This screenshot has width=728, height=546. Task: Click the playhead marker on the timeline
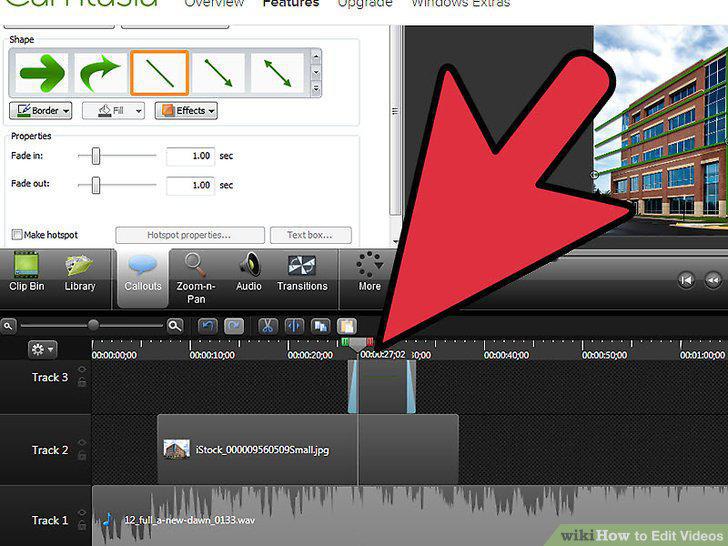coord(358,345)
